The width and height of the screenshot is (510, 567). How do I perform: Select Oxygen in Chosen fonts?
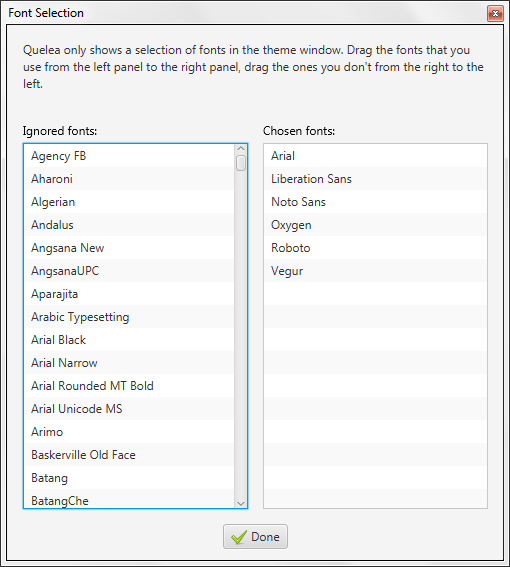[375, 225]
